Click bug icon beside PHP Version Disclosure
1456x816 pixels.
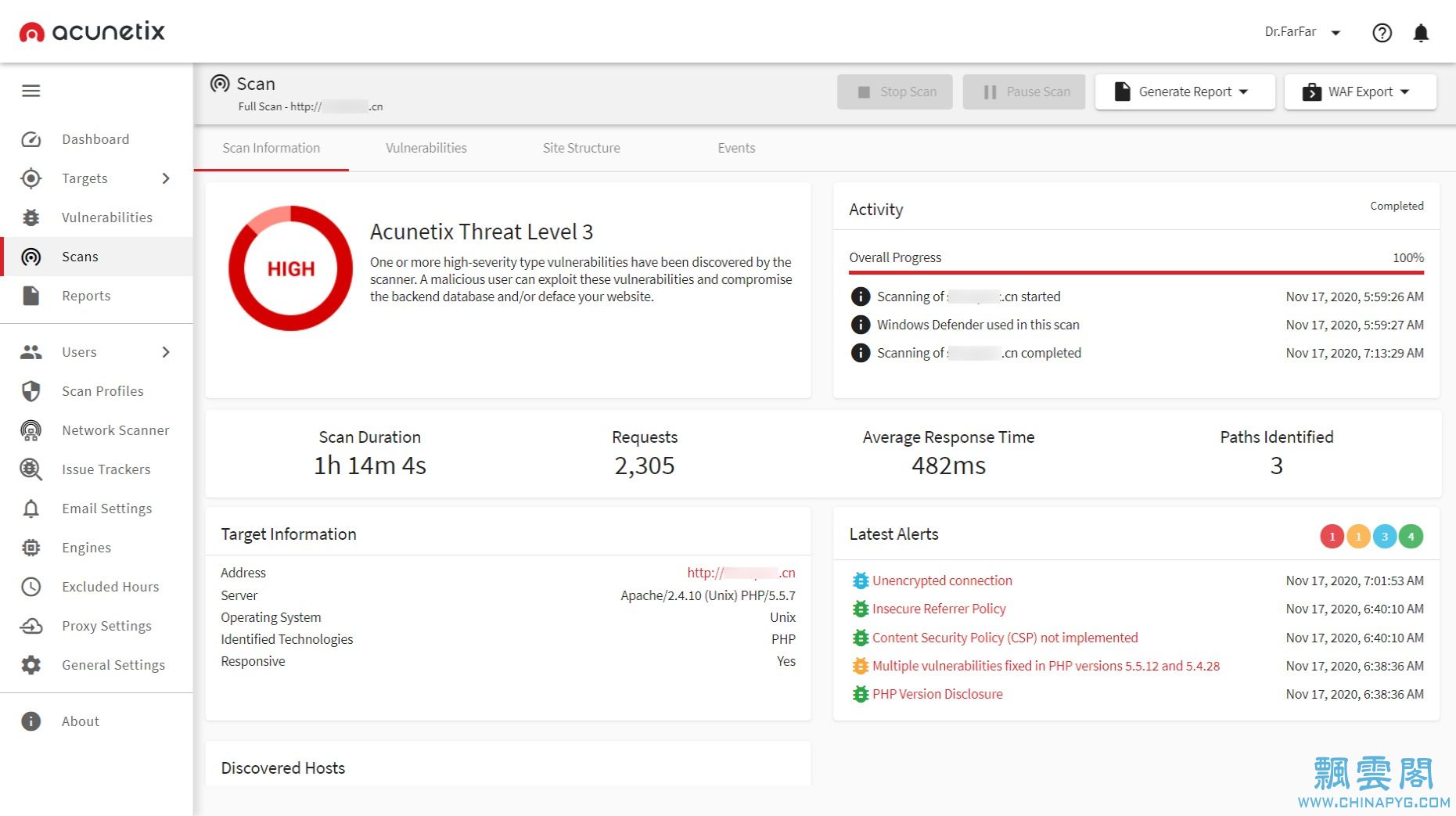[x=860, y=694]
